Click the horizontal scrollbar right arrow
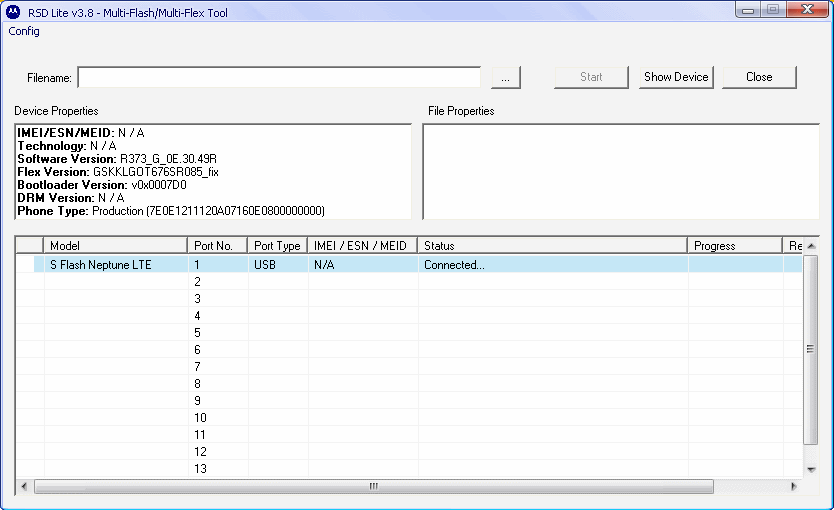 coord(794,486)
